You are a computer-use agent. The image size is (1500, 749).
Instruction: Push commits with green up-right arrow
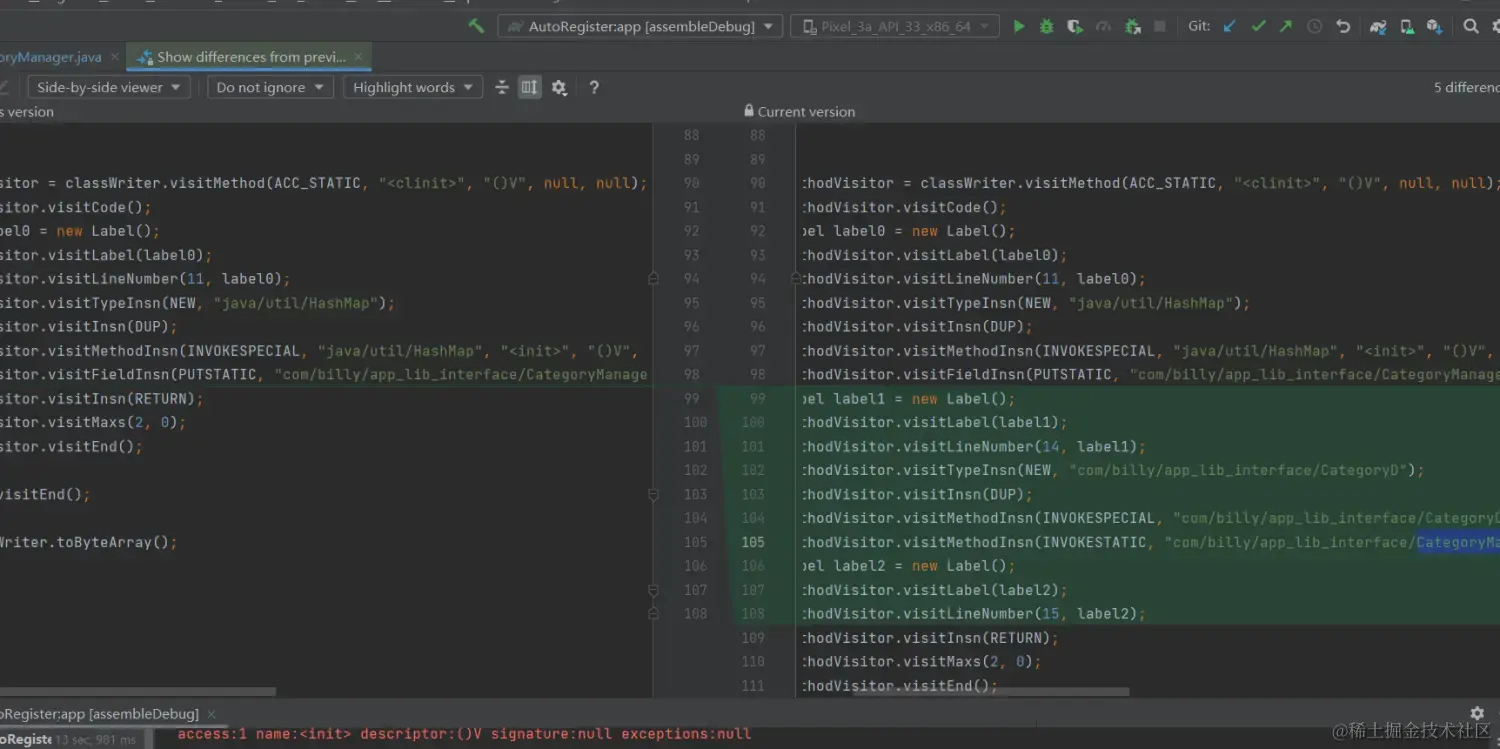tap(1286, 26)
